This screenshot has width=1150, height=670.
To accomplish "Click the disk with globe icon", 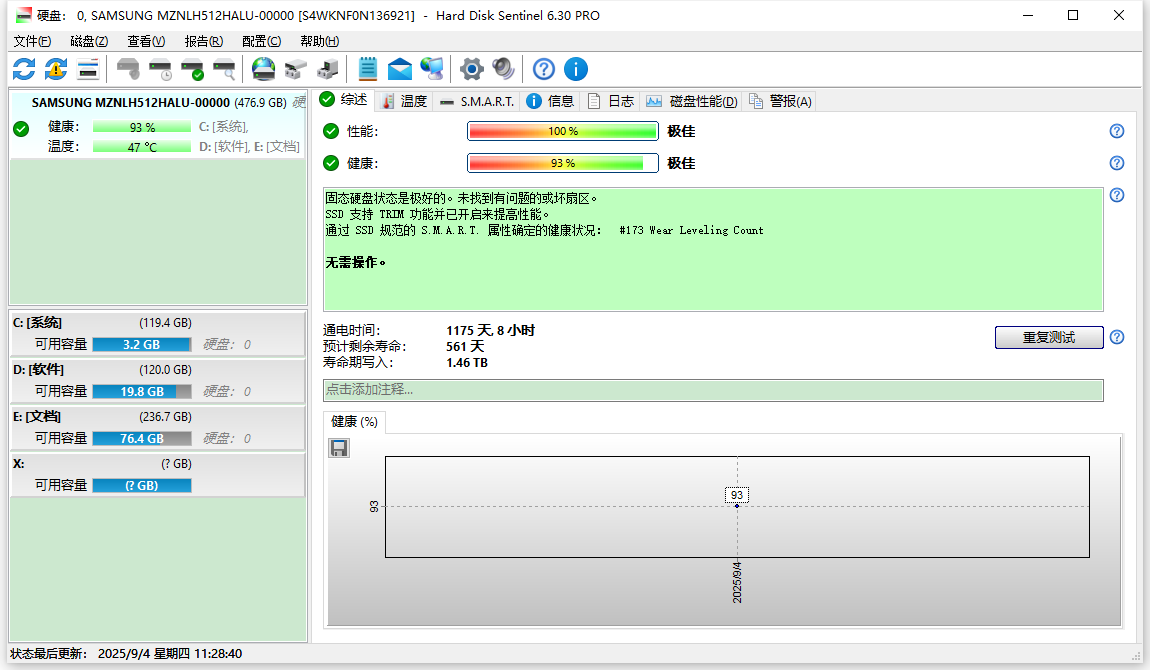I will click(x=263, y=69).
